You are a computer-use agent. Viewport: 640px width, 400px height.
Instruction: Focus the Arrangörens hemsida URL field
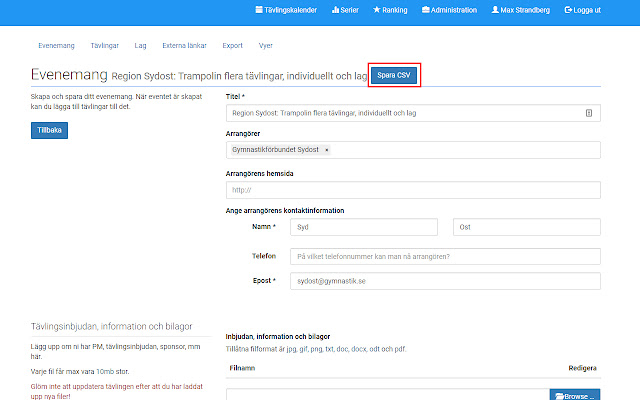pos(413,190)
